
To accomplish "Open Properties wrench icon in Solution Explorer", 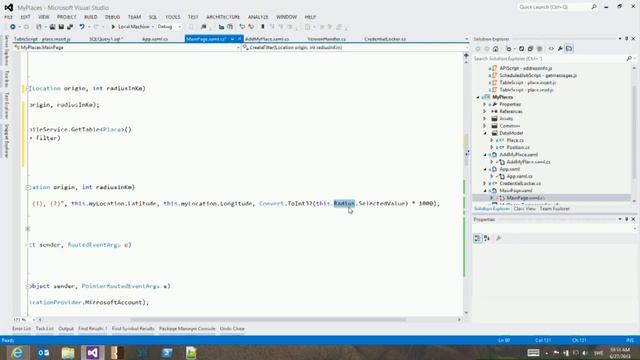I will (x=560, y=49).
